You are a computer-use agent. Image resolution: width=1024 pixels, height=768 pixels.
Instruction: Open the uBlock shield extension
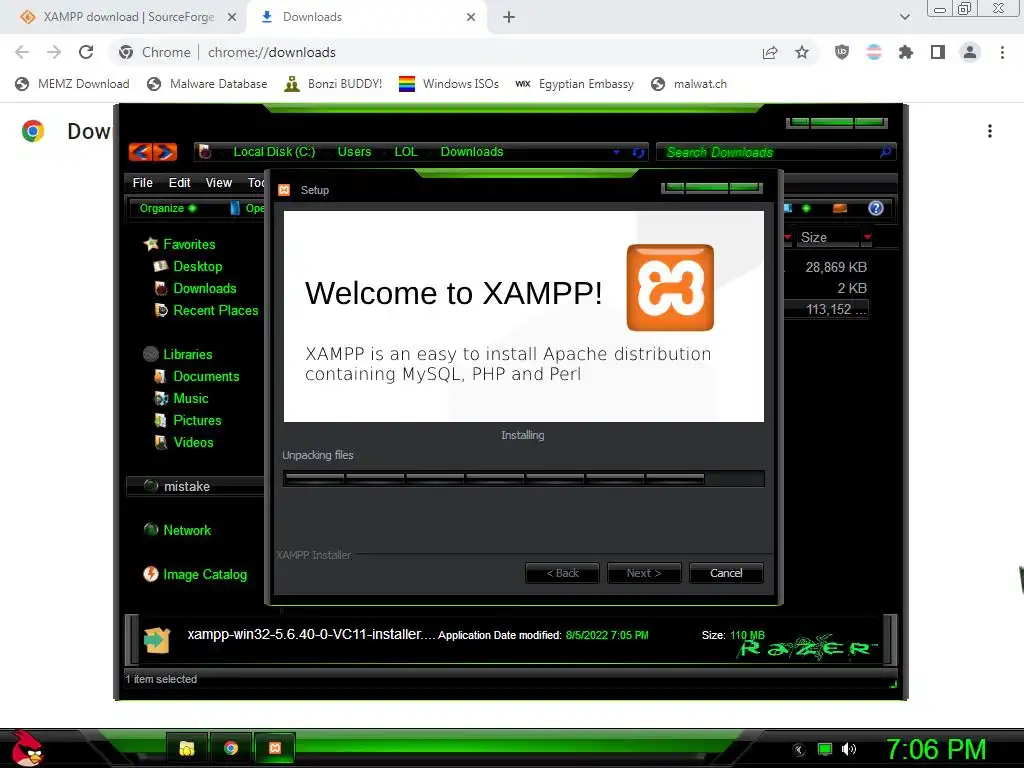(842, 52)
